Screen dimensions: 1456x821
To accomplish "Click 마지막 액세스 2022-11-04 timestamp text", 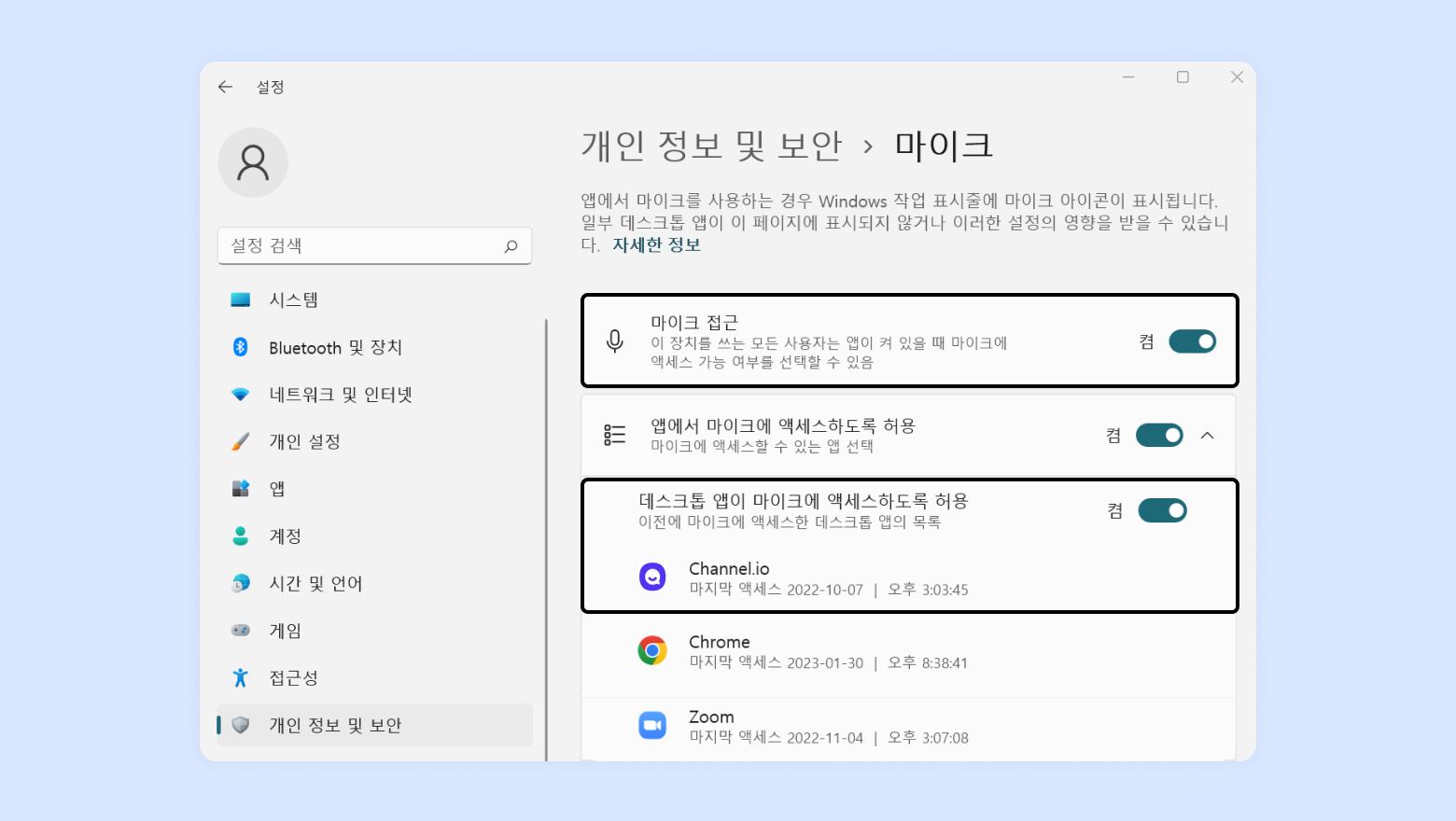I will pos(829,738).
